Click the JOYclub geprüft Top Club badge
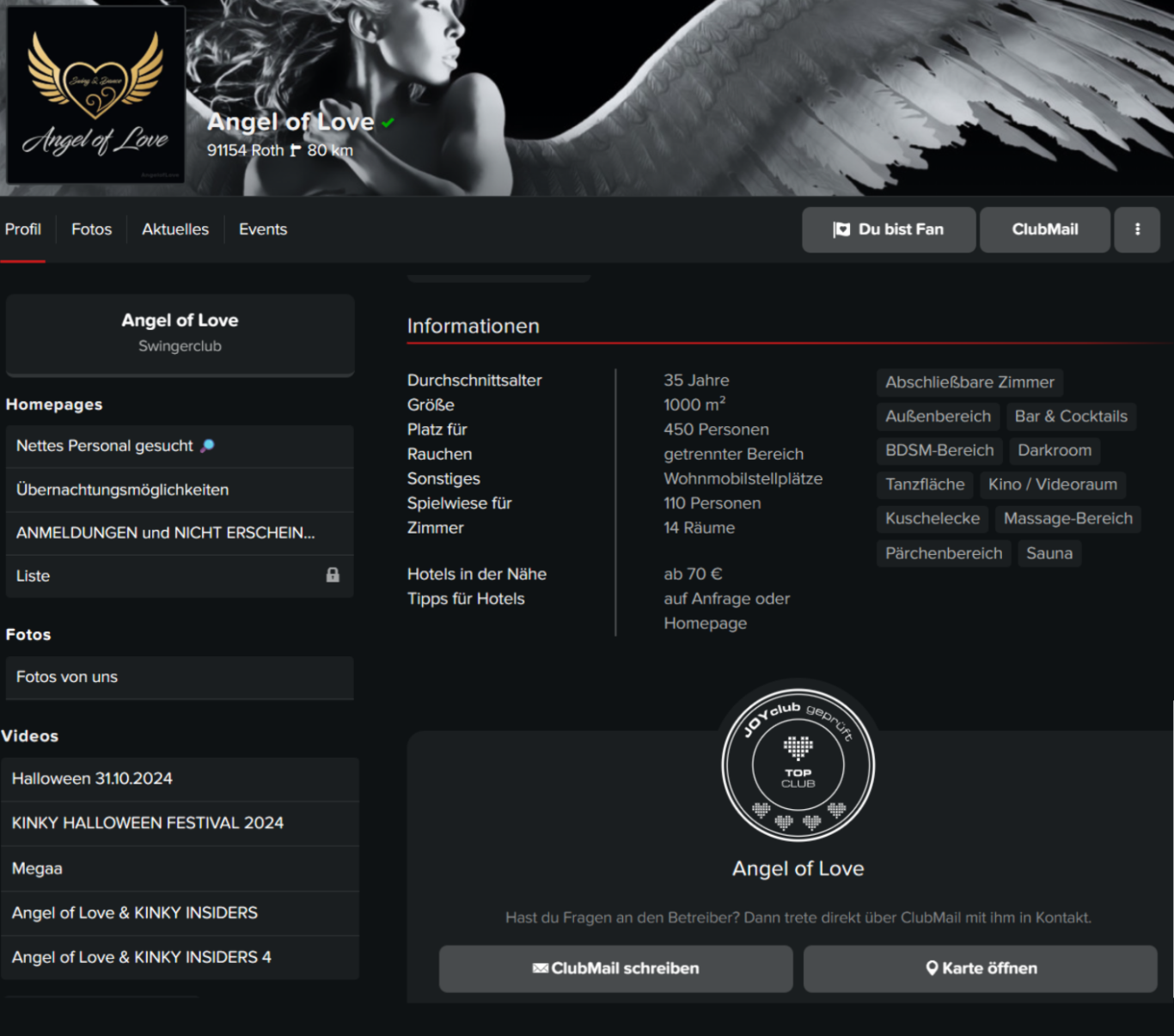This screenshot has height=1036, width=1174. point(798,765)
